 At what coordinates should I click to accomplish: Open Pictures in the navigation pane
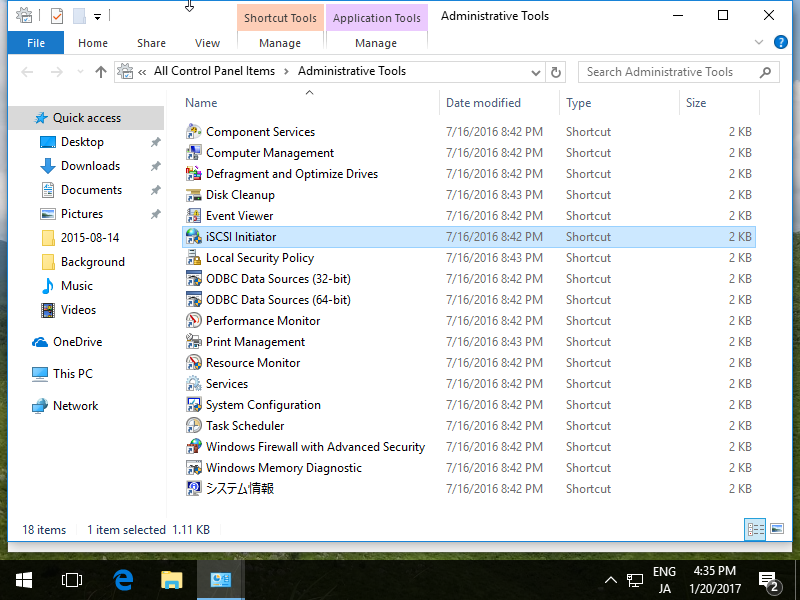click(x=82, y=214)
